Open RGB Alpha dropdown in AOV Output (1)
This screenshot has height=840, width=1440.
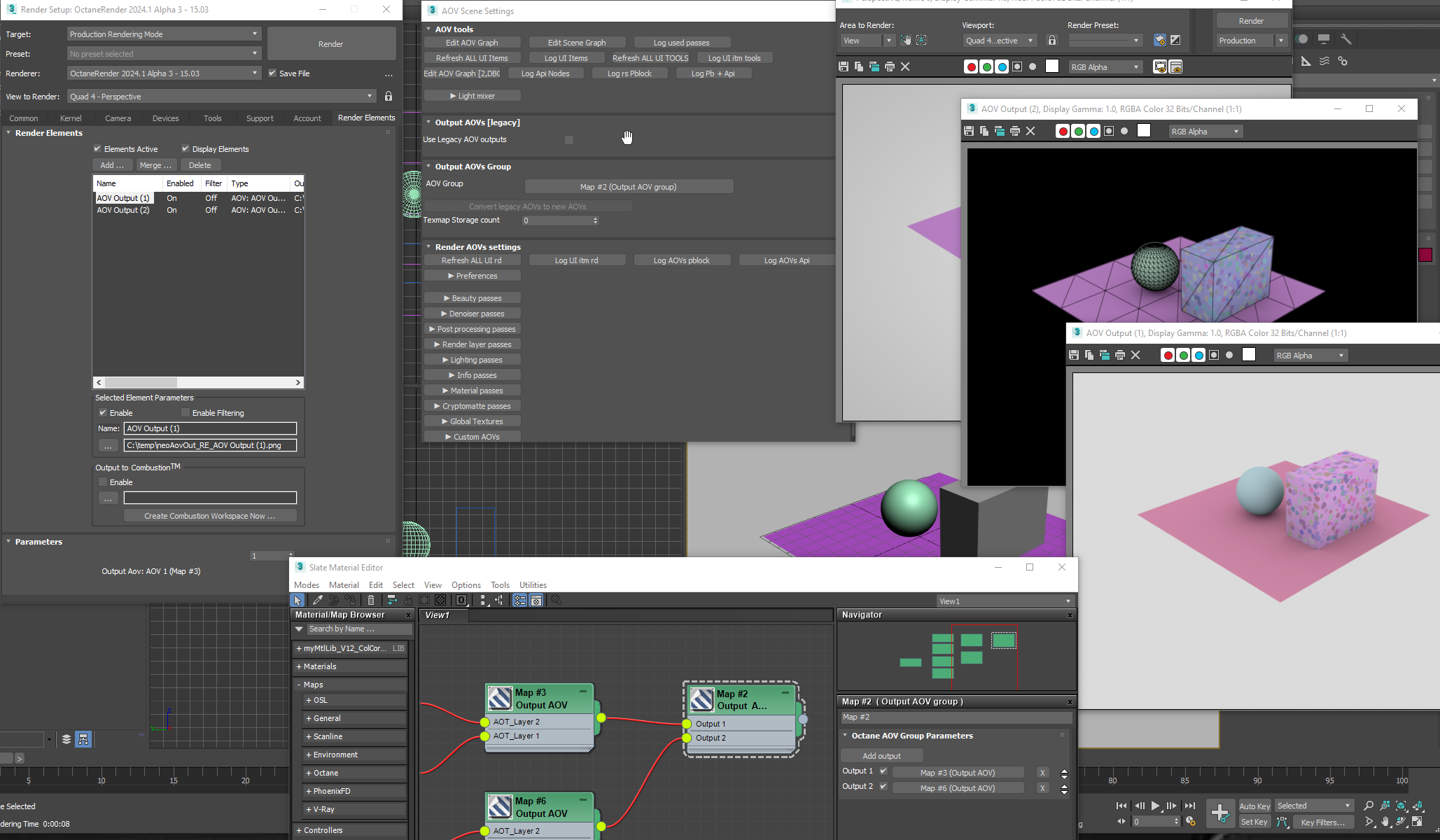pyautogui.click(x=1310, y=356)
